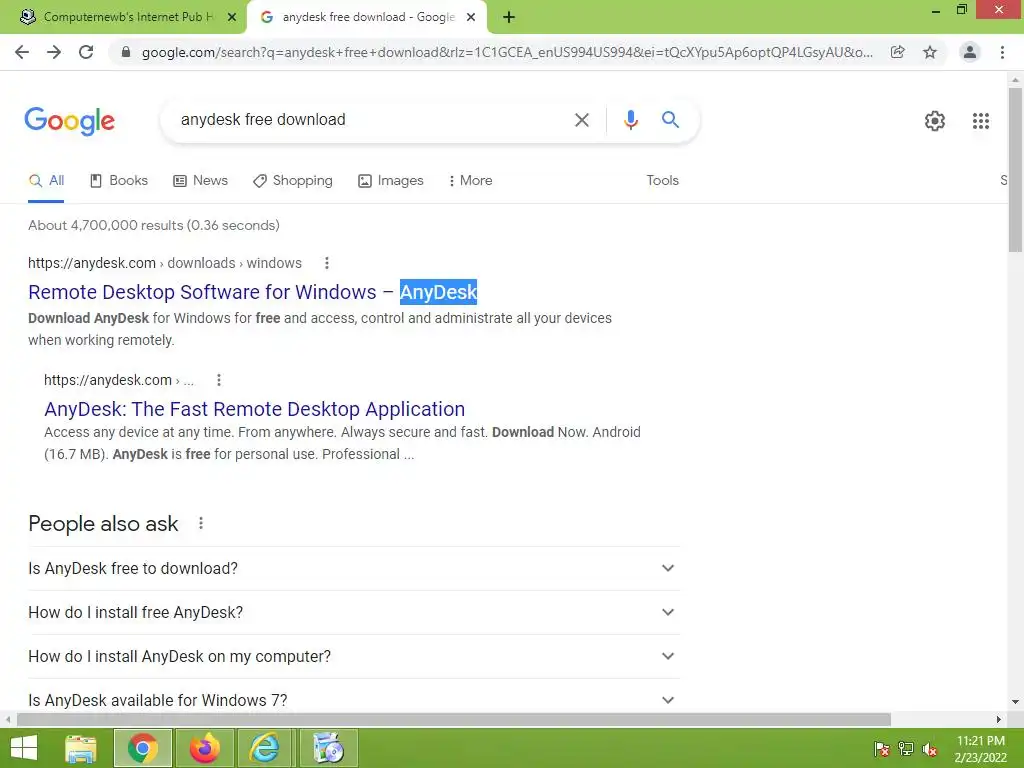1024x768 pixels.
Task: Click the vertical scrollbar thumb
Action: [1015, 170]
